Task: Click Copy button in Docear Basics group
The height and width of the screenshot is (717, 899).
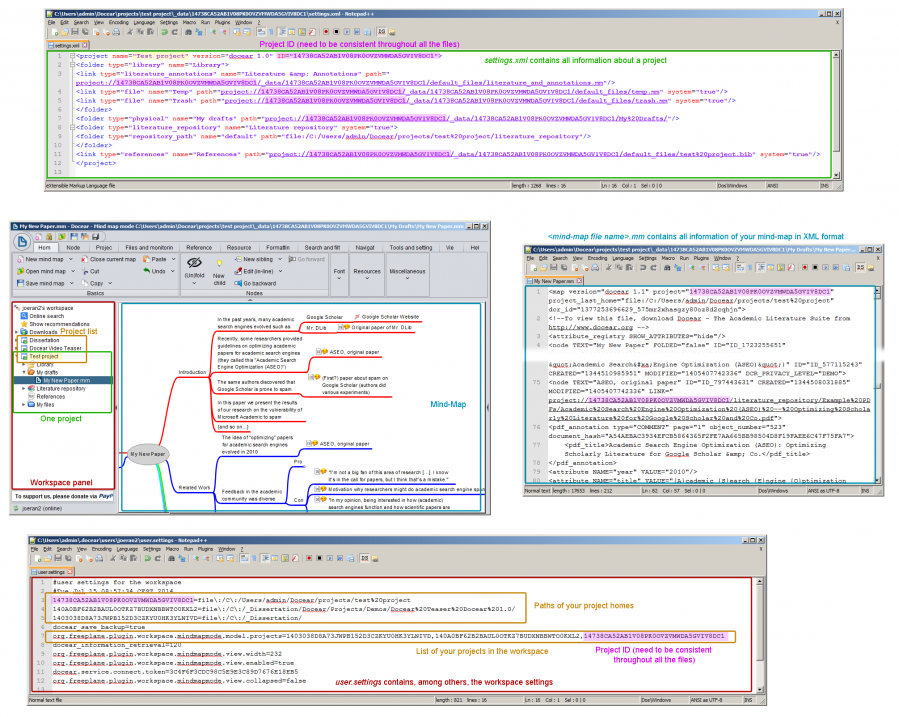Action: (x=92, y=283)
